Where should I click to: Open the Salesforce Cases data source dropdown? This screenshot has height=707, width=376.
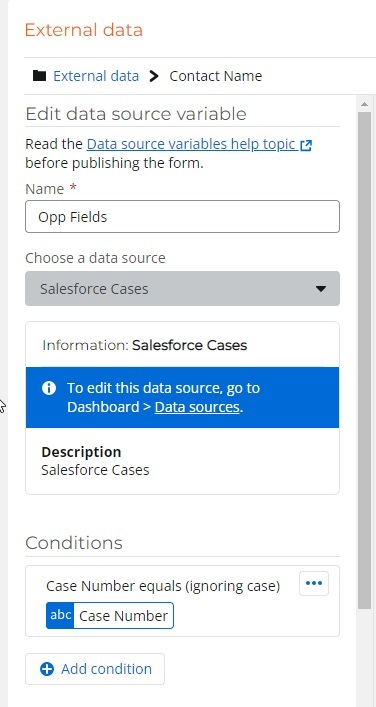click(182, 289)
